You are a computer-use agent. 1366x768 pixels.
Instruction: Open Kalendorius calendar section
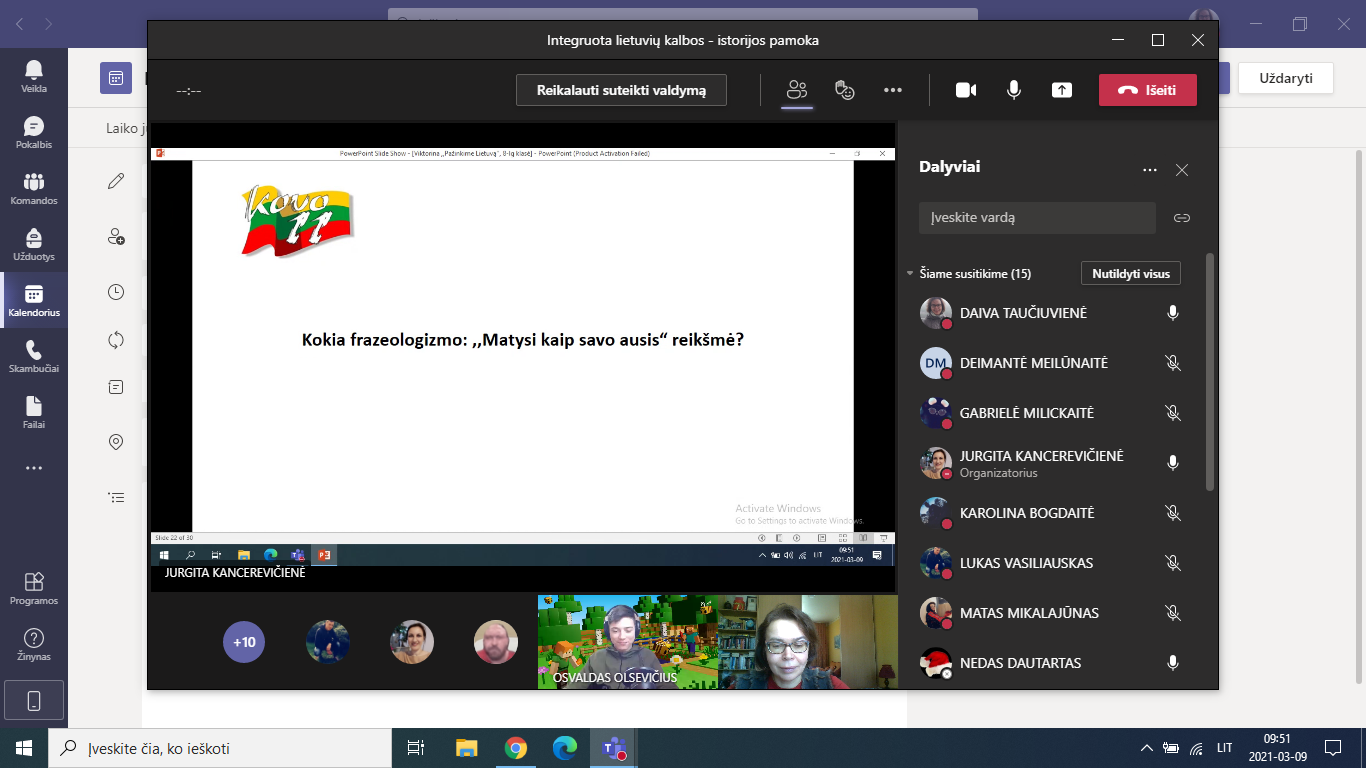(34, 300)
